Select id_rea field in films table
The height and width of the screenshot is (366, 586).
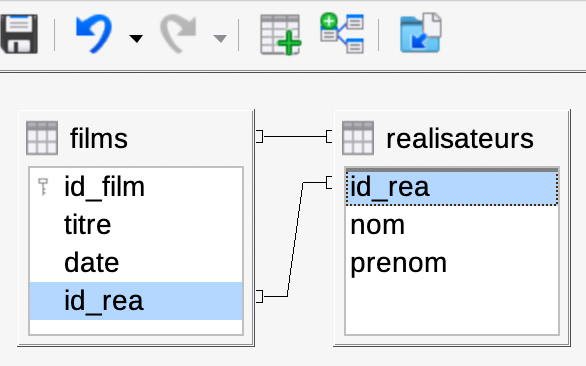click(x=136, y=301)
